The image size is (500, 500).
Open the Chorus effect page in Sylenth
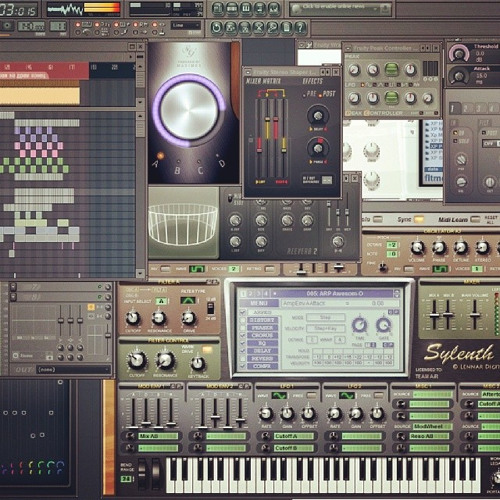pos(262,335)
